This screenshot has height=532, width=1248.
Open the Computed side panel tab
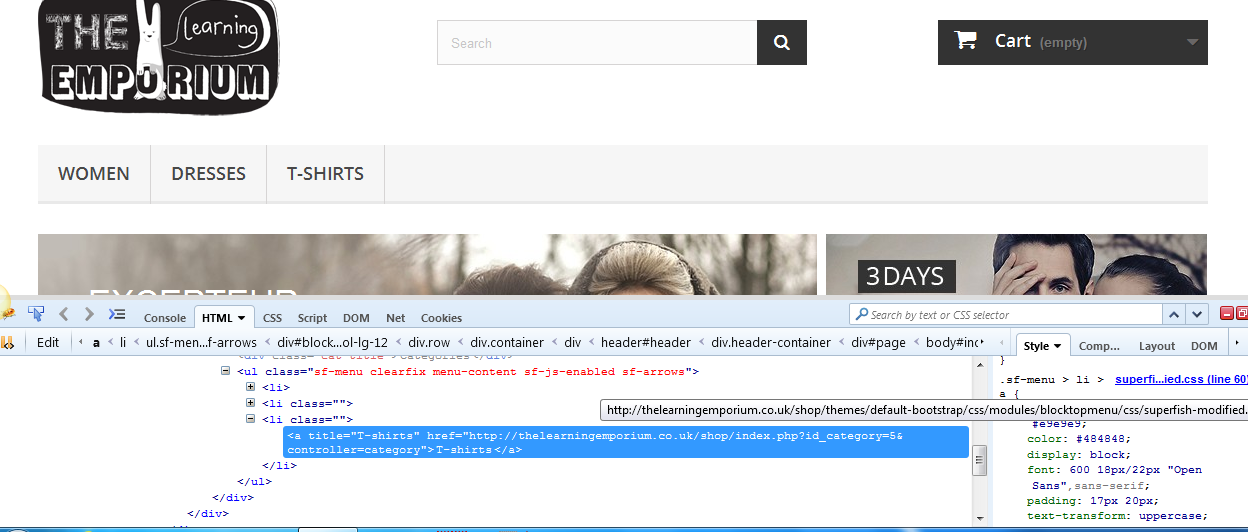1099,346
